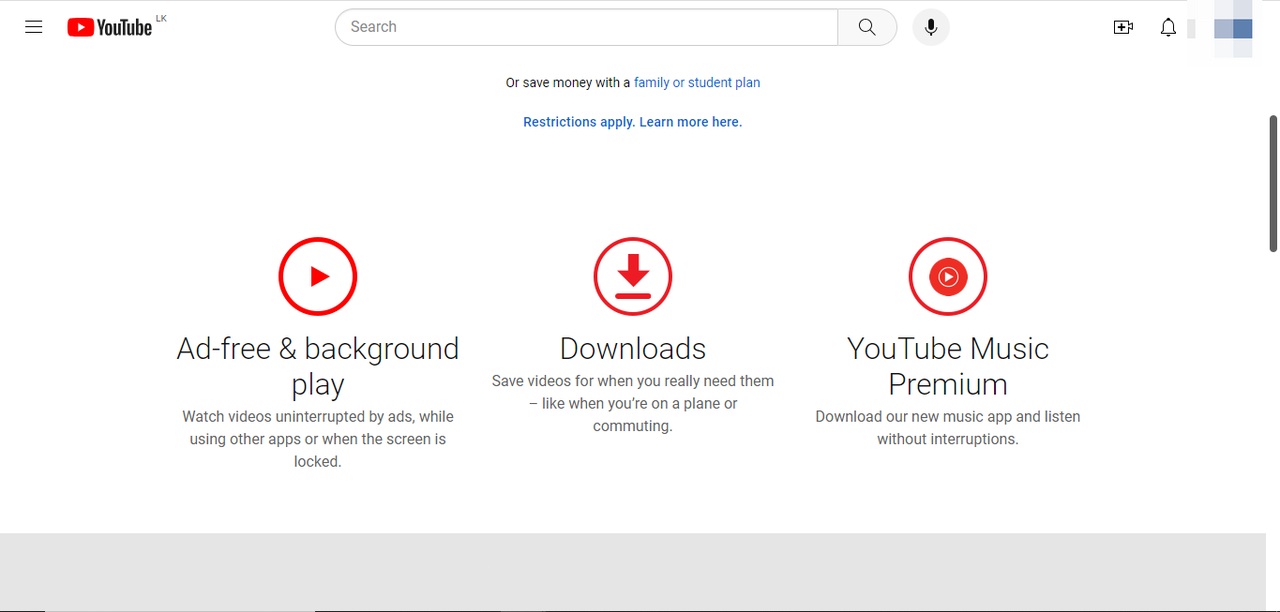
Task: Focus the Search input field
Action: tap(586, 27)
